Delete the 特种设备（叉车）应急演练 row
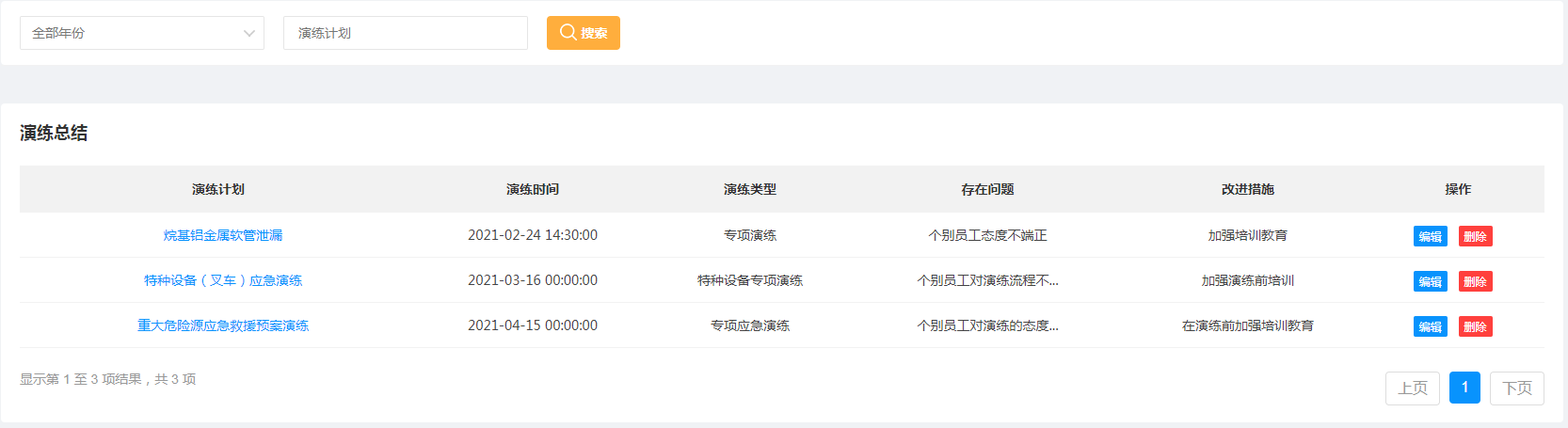The height and width of the screenshot is (428, 1568). (x=1476, y=281)
